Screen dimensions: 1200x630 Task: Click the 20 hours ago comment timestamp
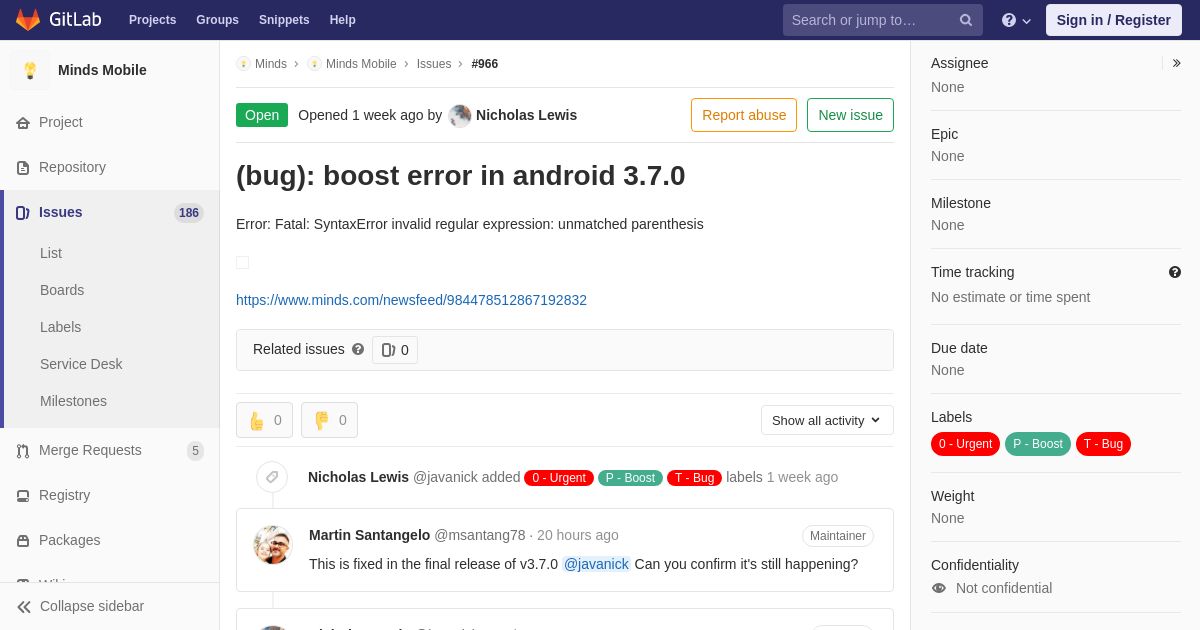[578, 535]
